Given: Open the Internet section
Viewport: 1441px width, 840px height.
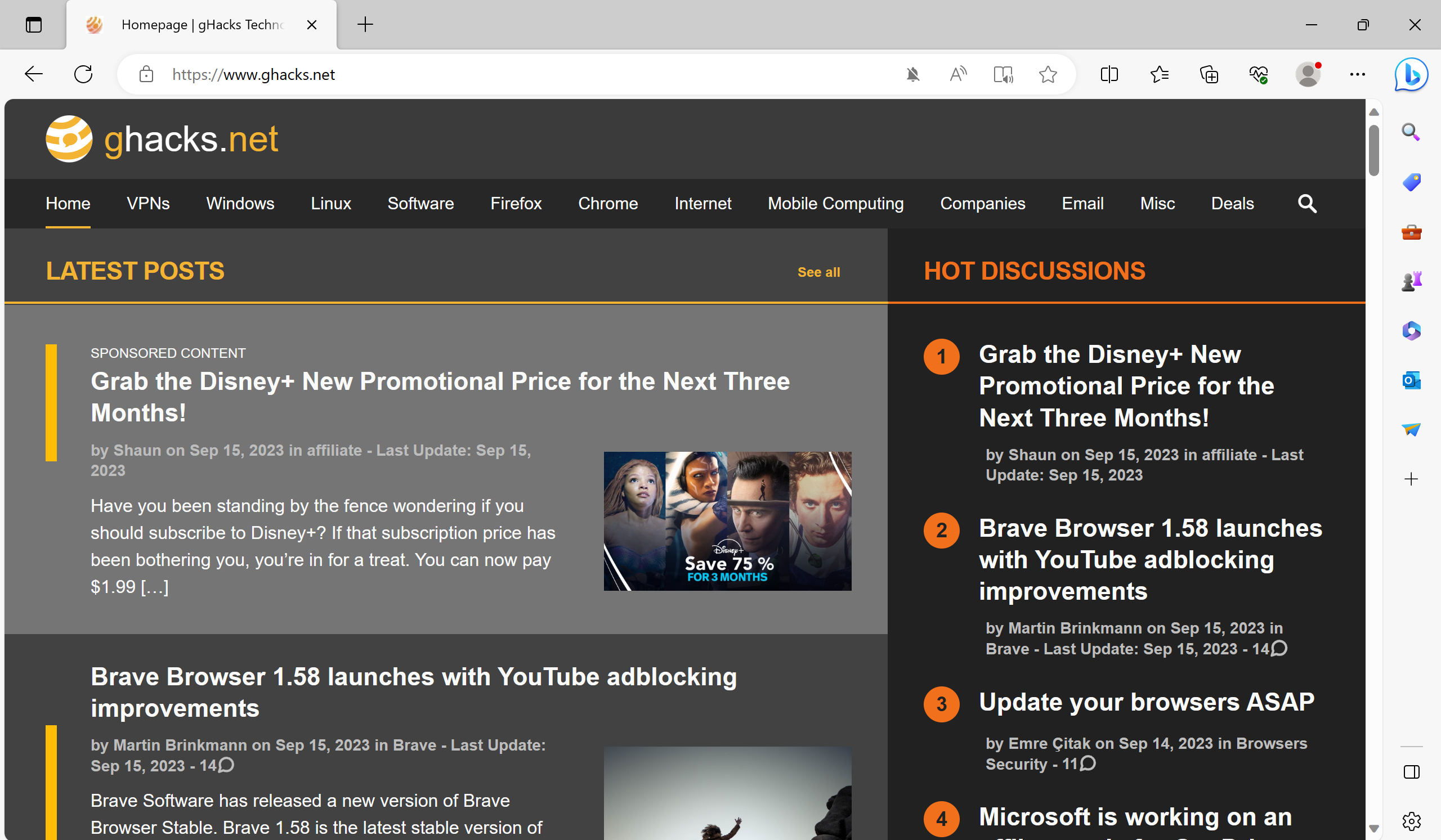Looking at the screenshot, I should [x=703, y=204].
